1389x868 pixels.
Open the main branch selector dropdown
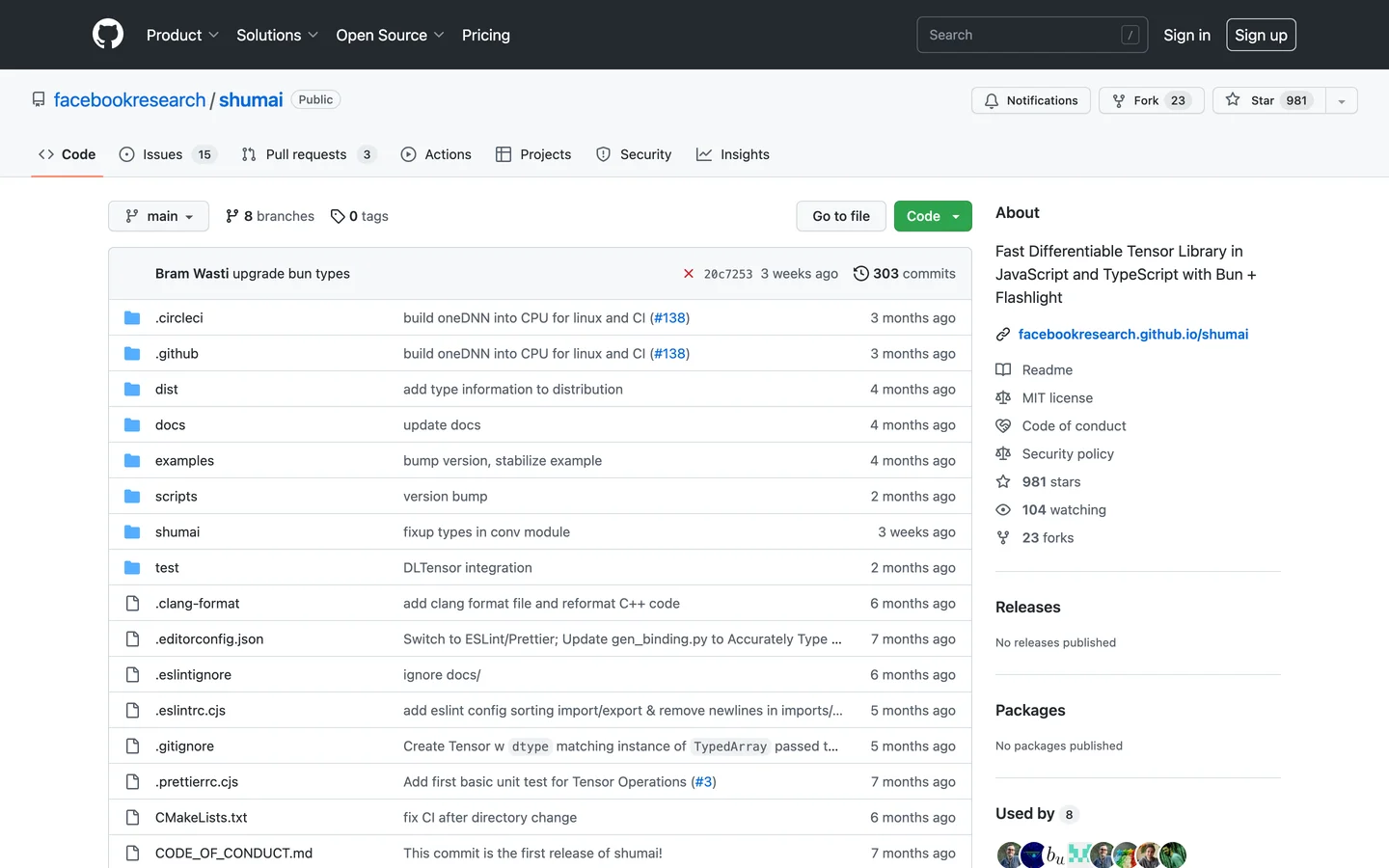click(158, 216)
